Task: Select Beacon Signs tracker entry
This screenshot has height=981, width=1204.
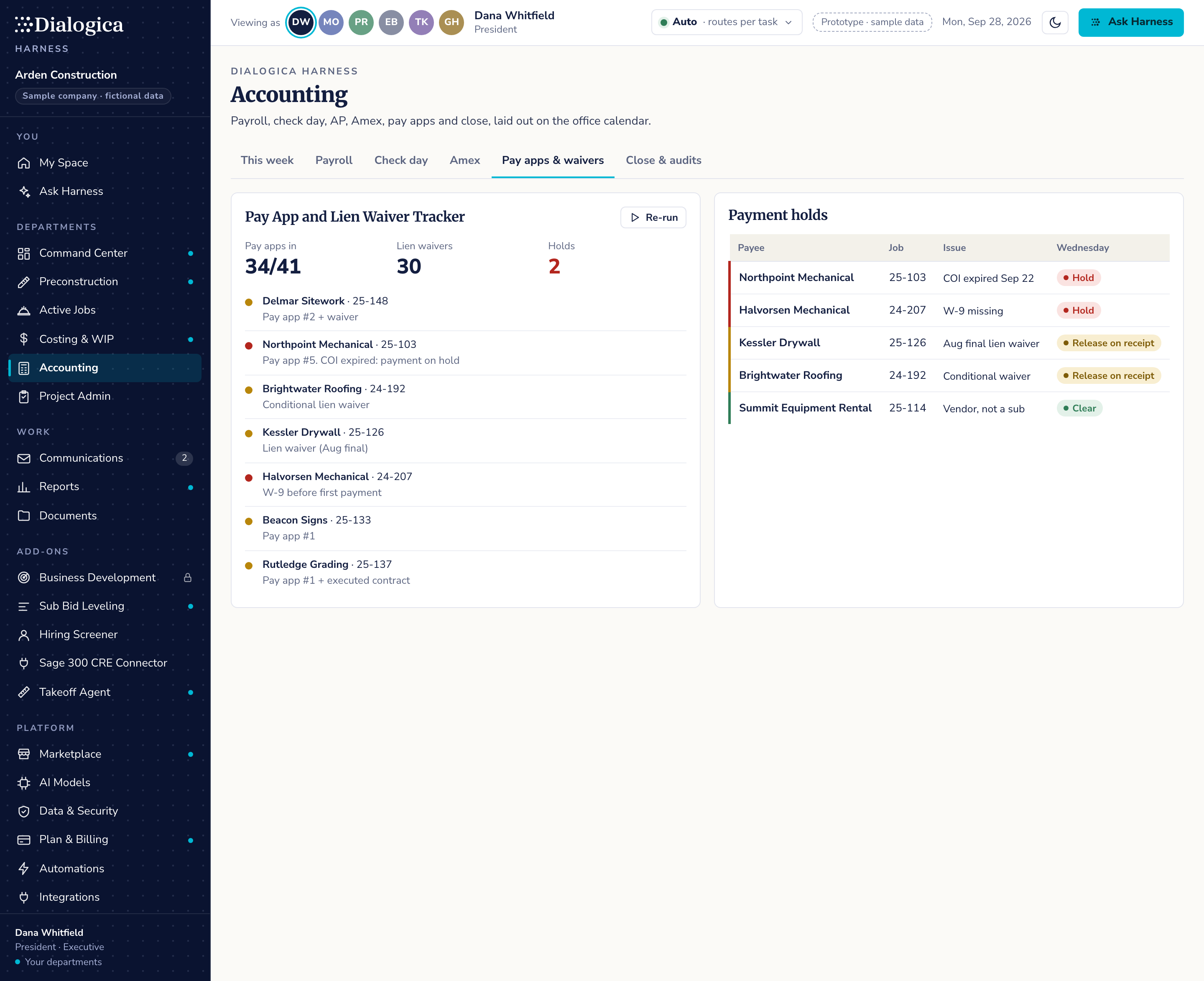Action: coord(465,529)
